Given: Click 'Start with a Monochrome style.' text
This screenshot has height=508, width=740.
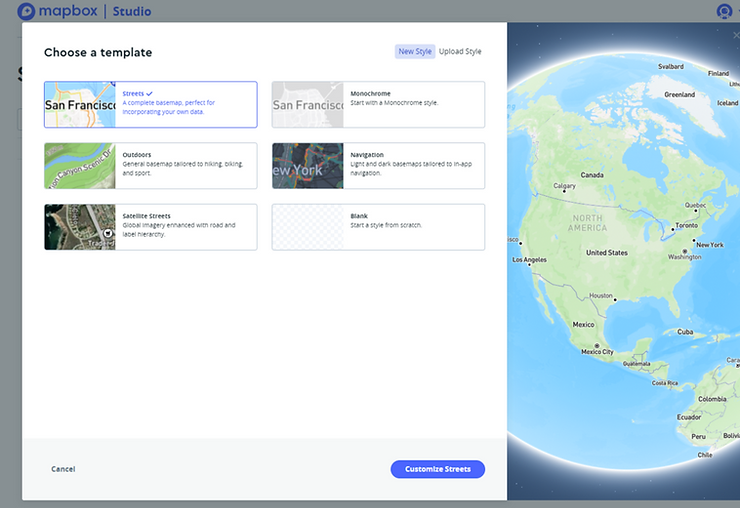Looking at the screenshot, I should coord(394,102).
